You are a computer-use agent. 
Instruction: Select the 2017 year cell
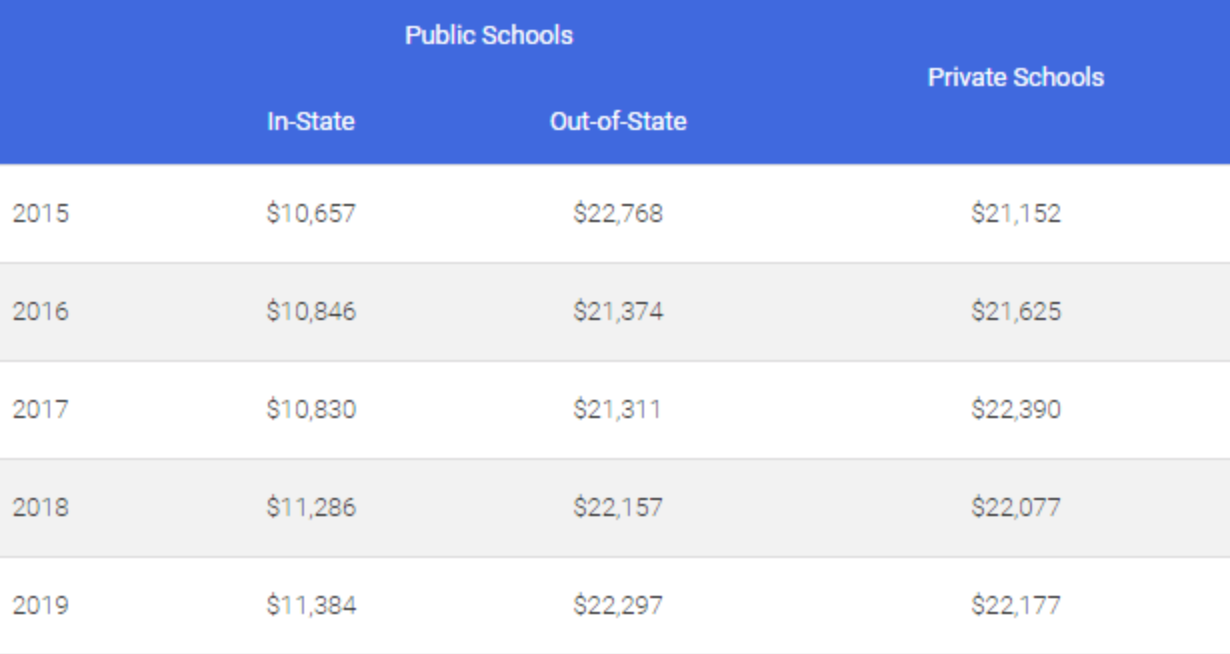[41, 409]
